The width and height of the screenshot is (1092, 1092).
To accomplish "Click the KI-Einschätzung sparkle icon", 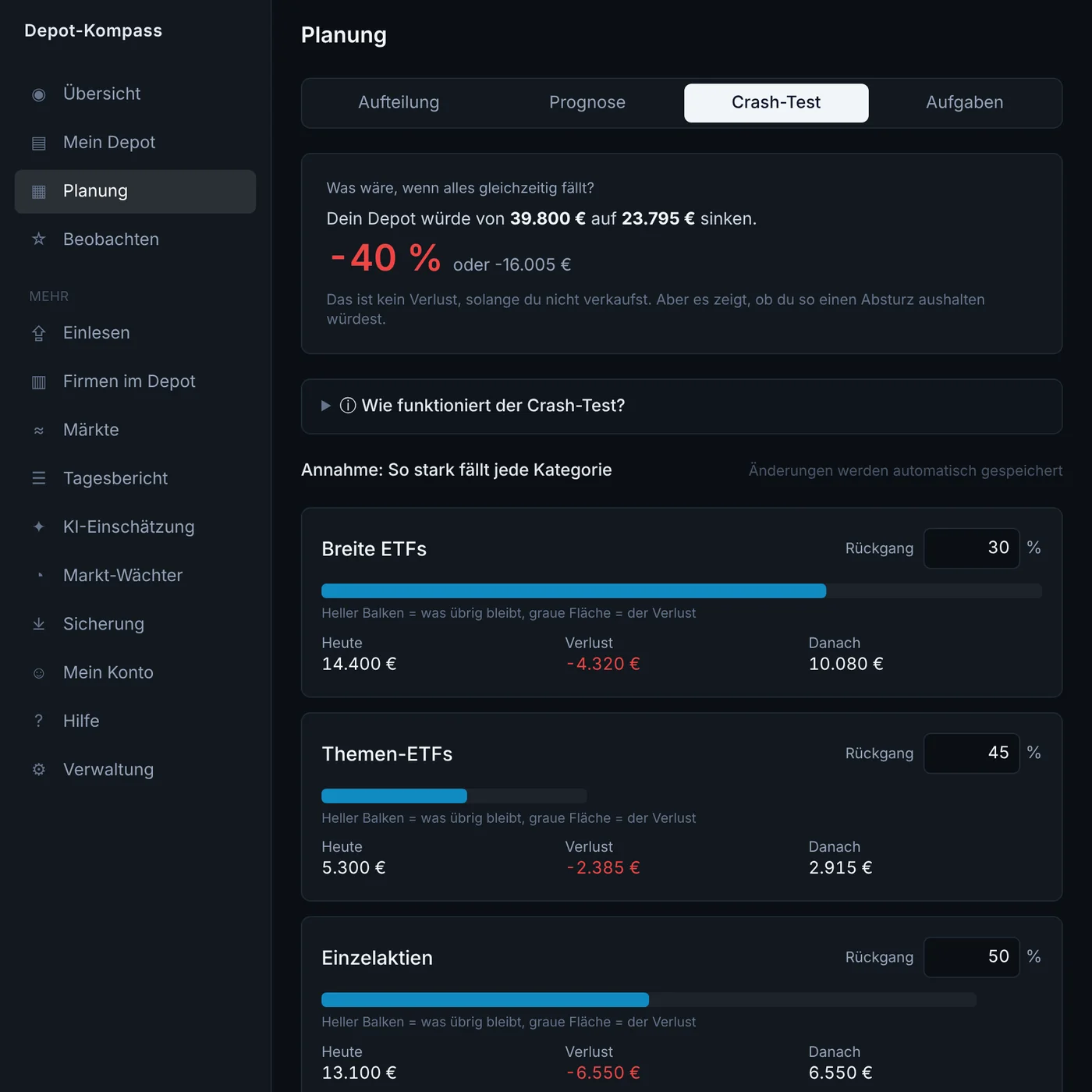I will tap(38, 526).
